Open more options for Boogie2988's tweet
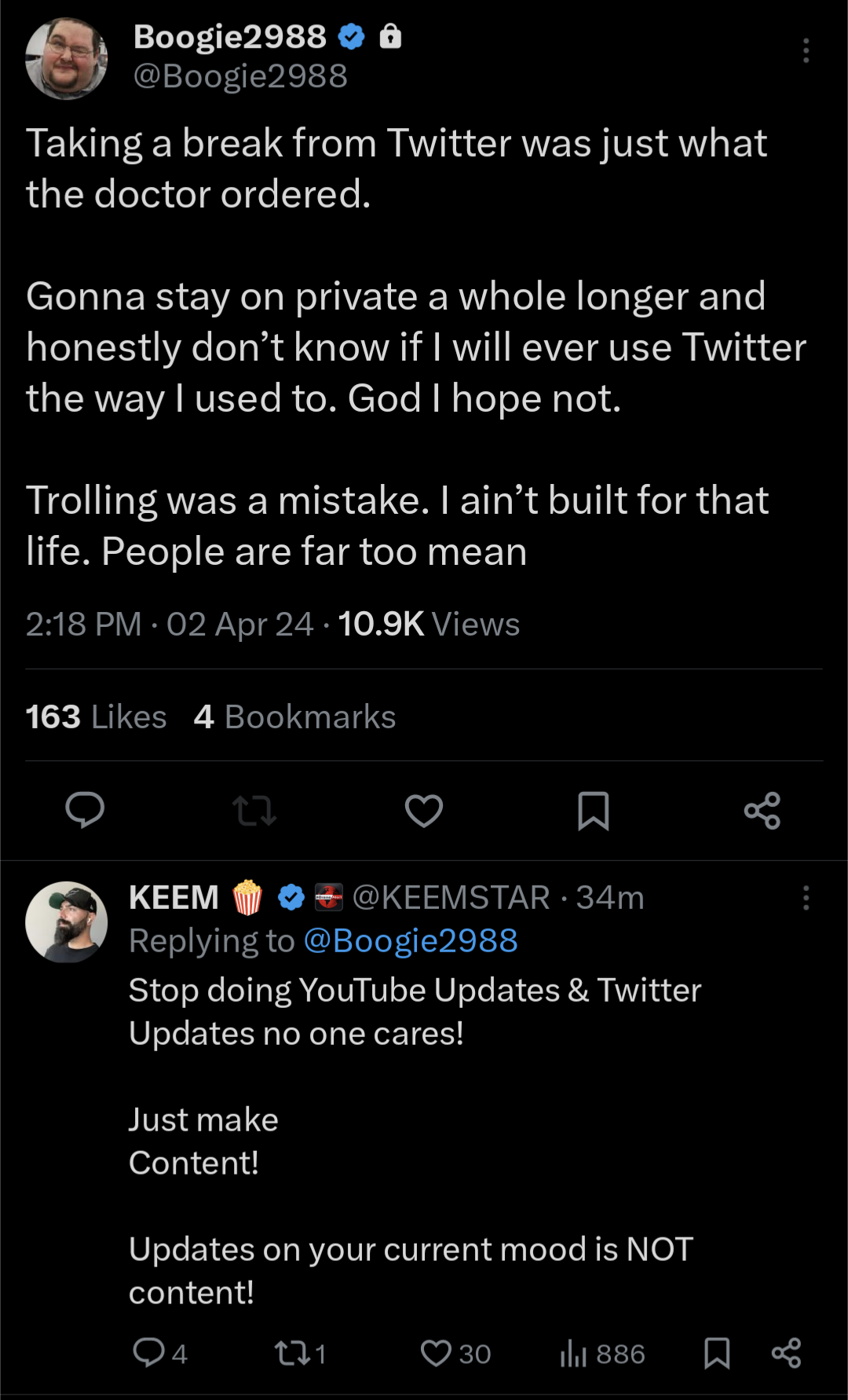848x1400 pixels. point(806,50)
